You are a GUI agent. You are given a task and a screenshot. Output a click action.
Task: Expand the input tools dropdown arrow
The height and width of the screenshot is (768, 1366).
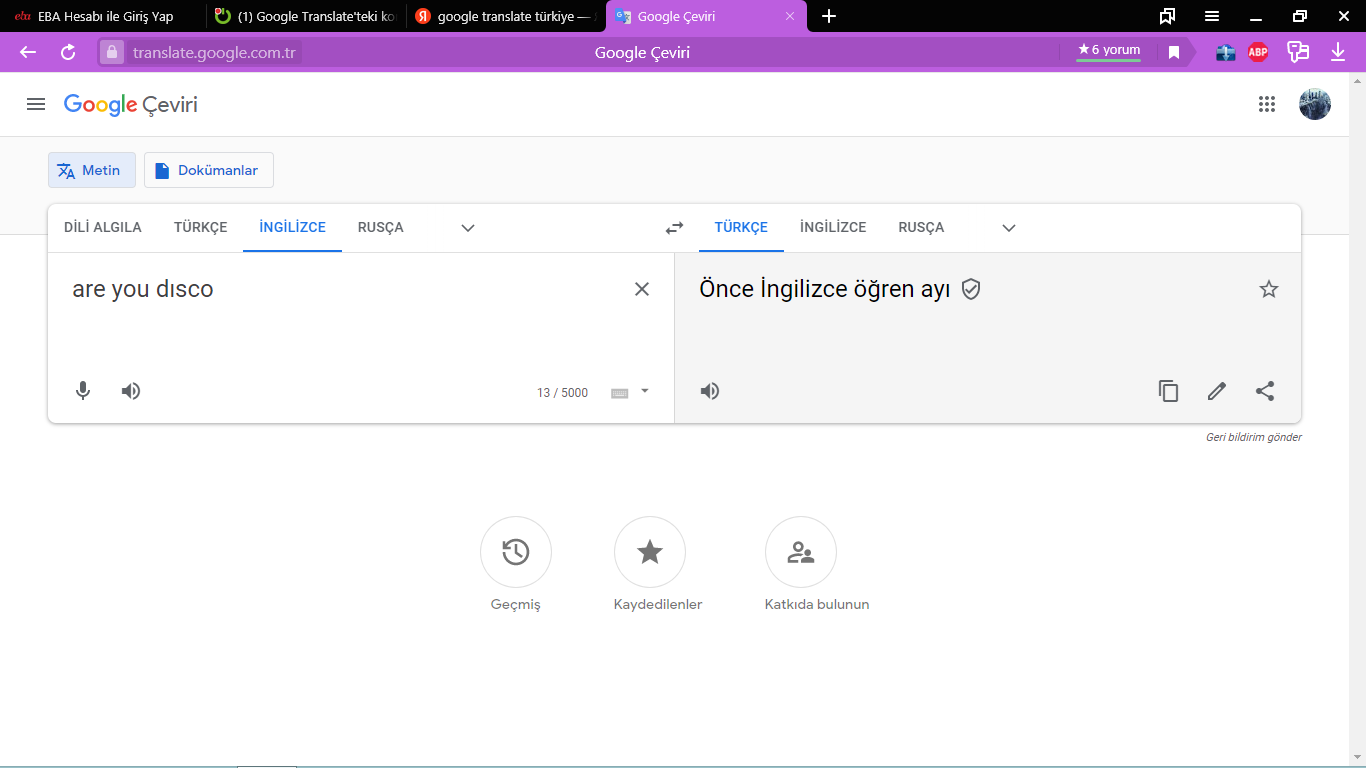click(x=645, y=391)
